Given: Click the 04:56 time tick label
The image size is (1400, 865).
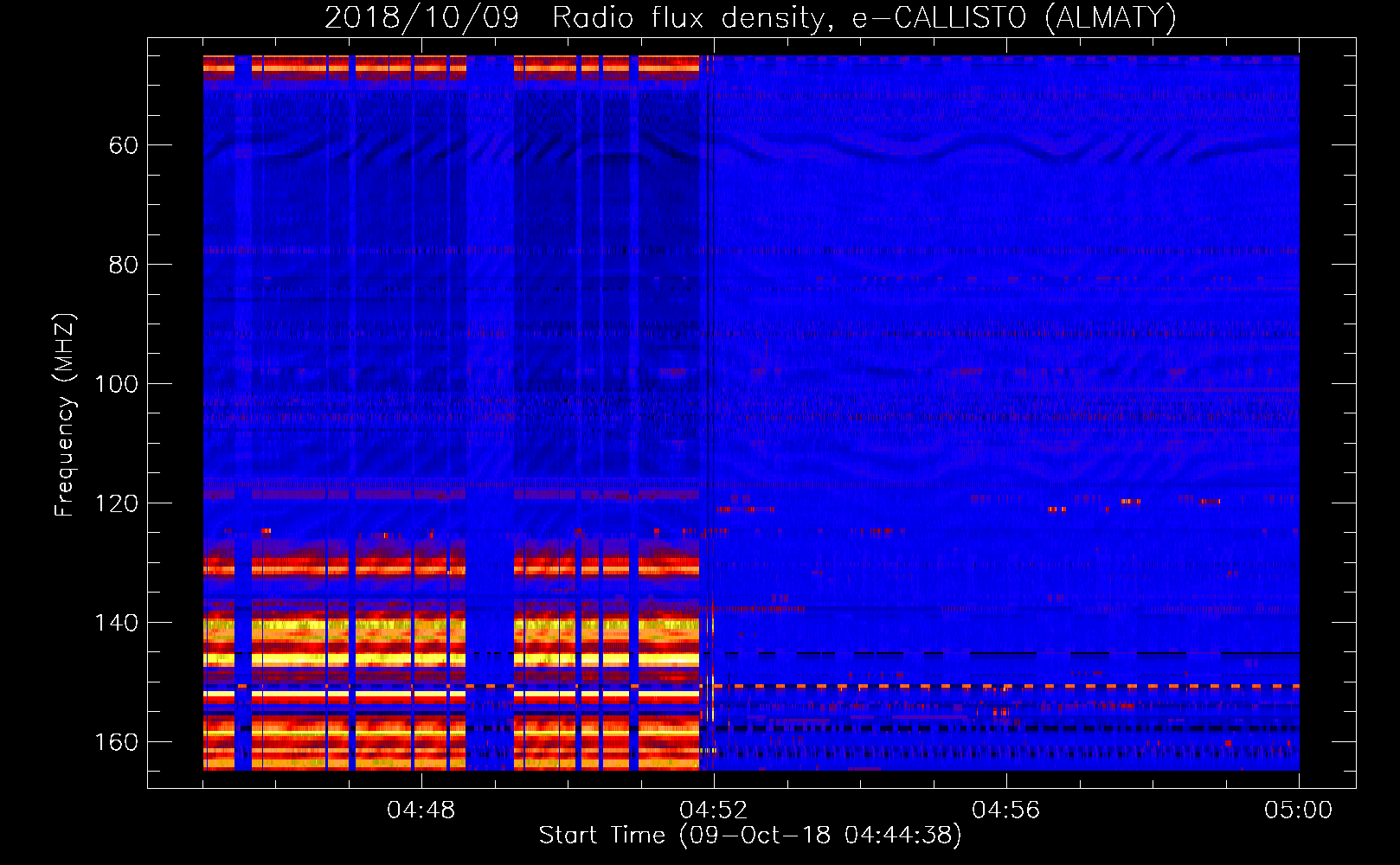Looking at the screenshot, I should tap(1006, 811).
